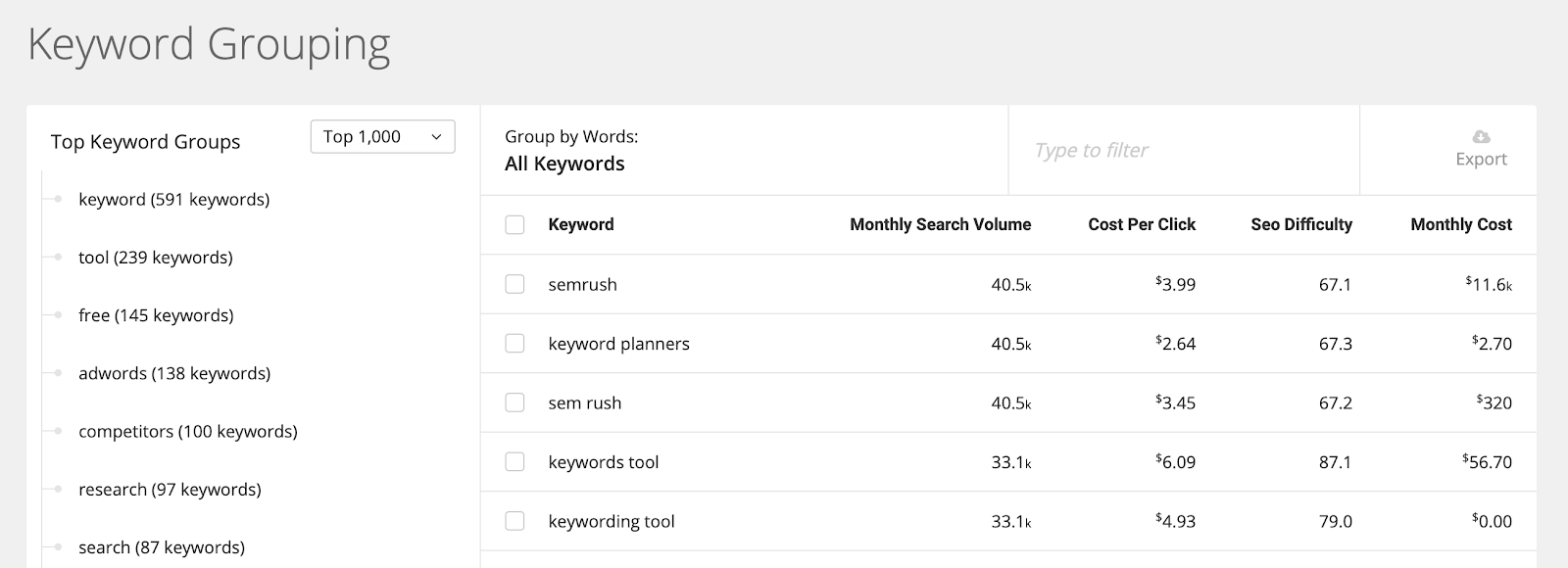This screenshot has height=568, width=1568.
Task: Open the keyword (591 keywords) group
Action: (x=173, y=200)
